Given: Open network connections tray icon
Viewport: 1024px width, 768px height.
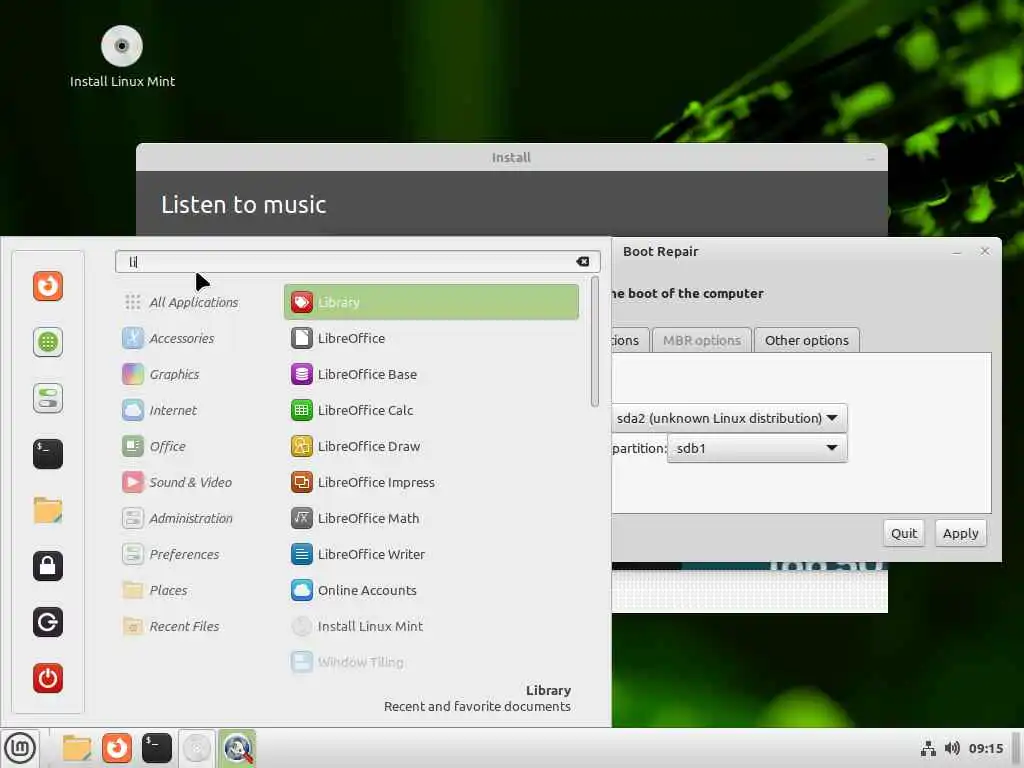Looking at the screenshot, I should tap(928, 748).
